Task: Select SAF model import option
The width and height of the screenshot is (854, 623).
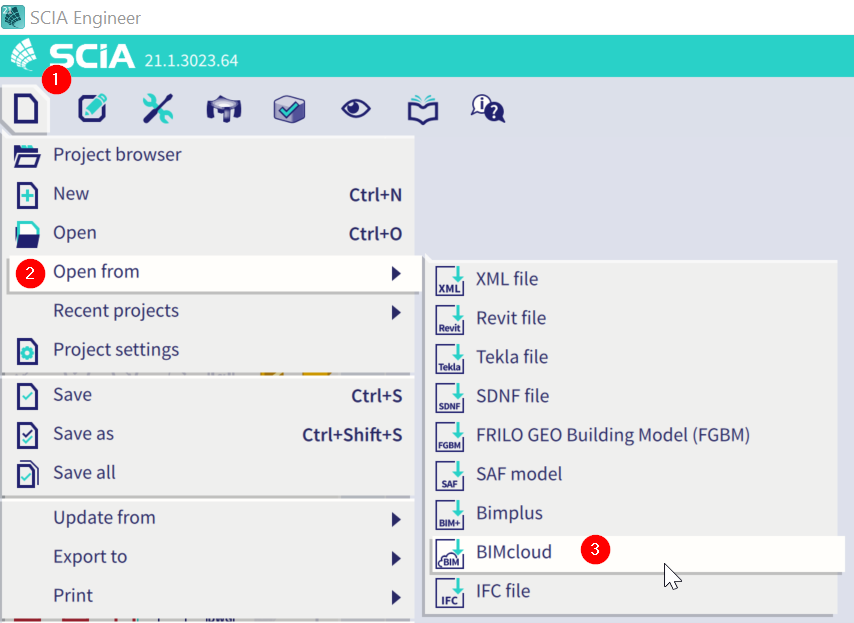Action: [632, 474]
